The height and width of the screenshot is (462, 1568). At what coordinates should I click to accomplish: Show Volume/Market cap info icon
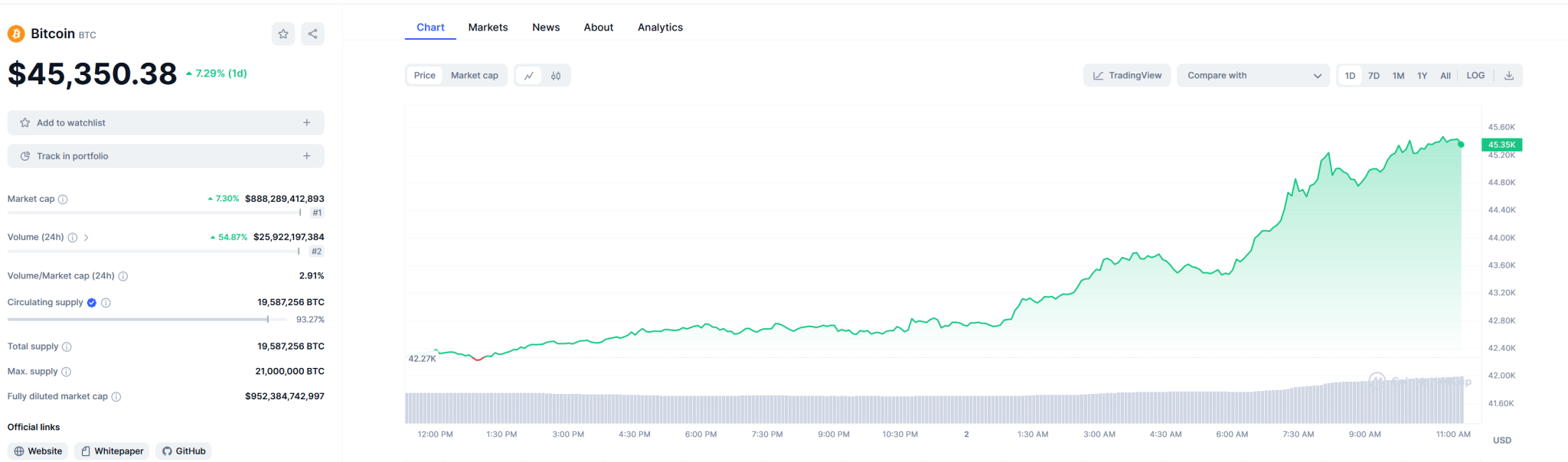click(x=123, y=276)
